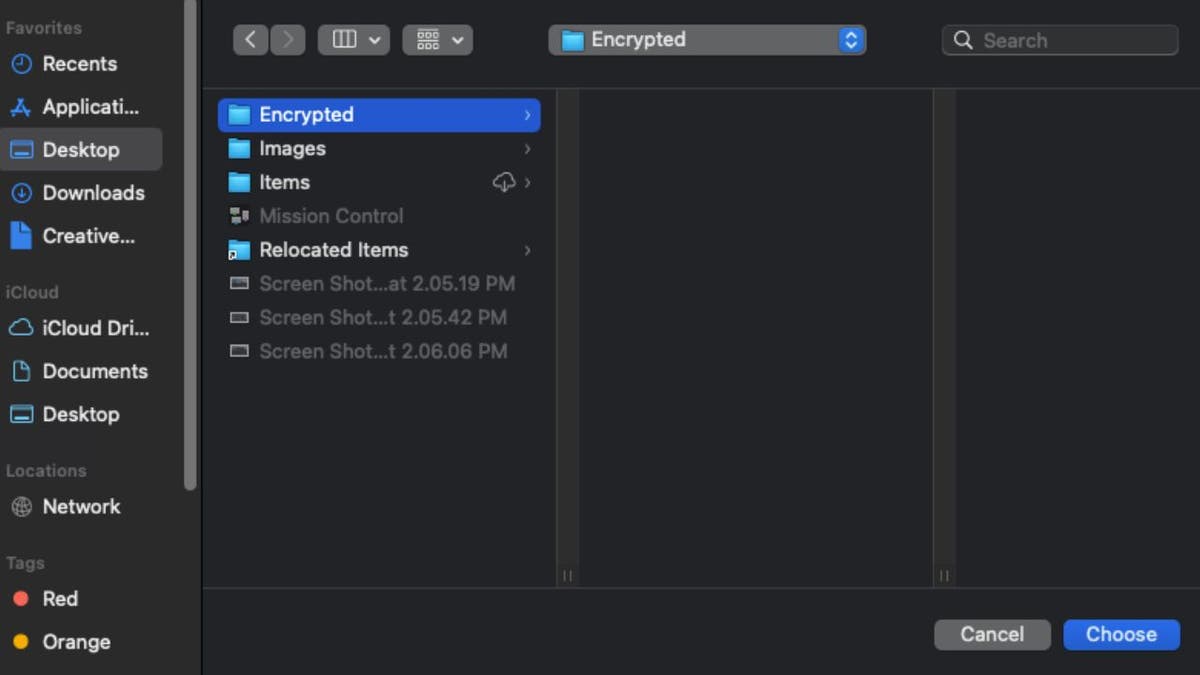Select Recents in the sidebar
This screenshot has height=675, width=1200.
pyautogui.click(x=78, y=64)
